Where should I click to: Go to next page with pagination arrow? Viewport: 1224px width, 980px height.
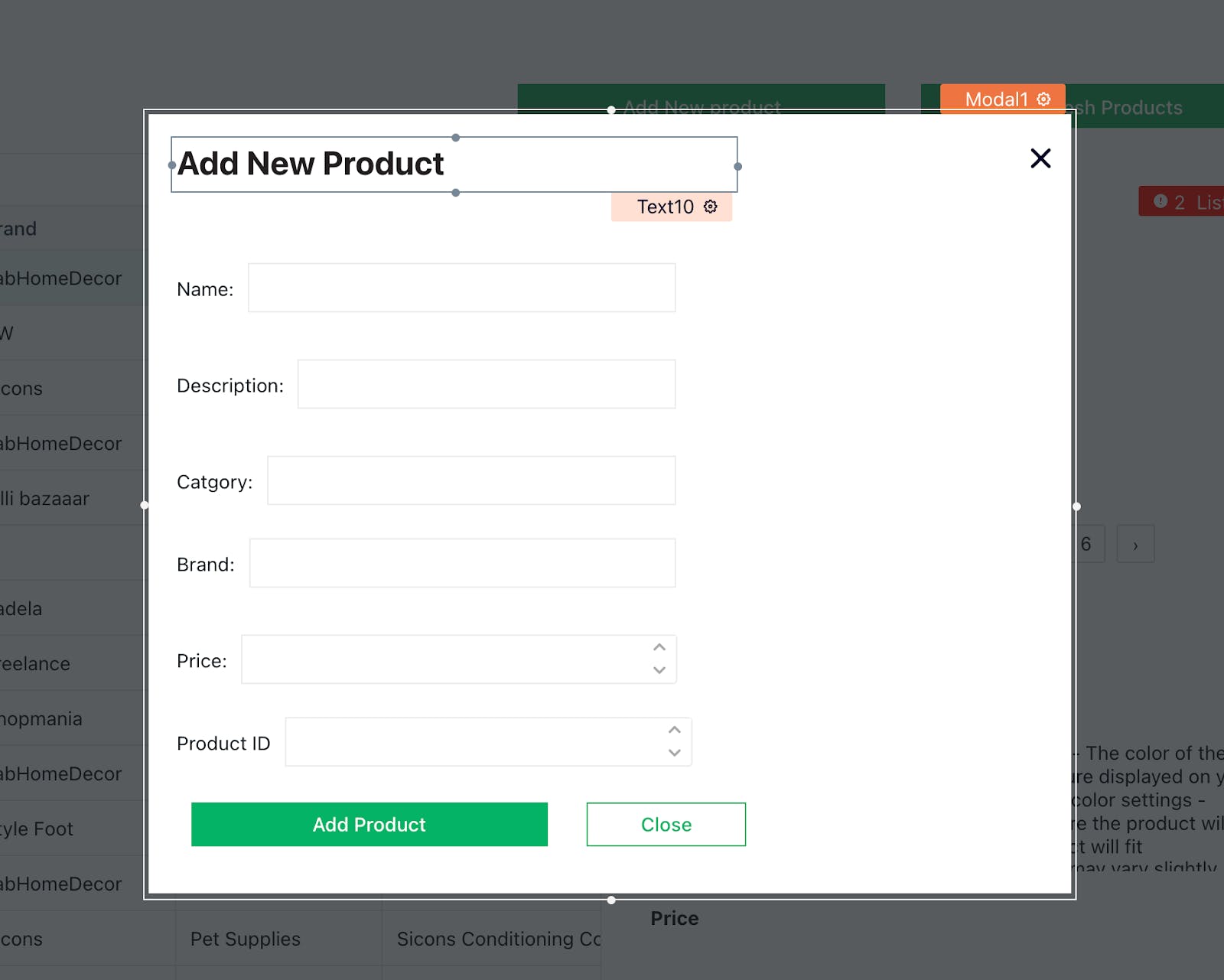1135,545
